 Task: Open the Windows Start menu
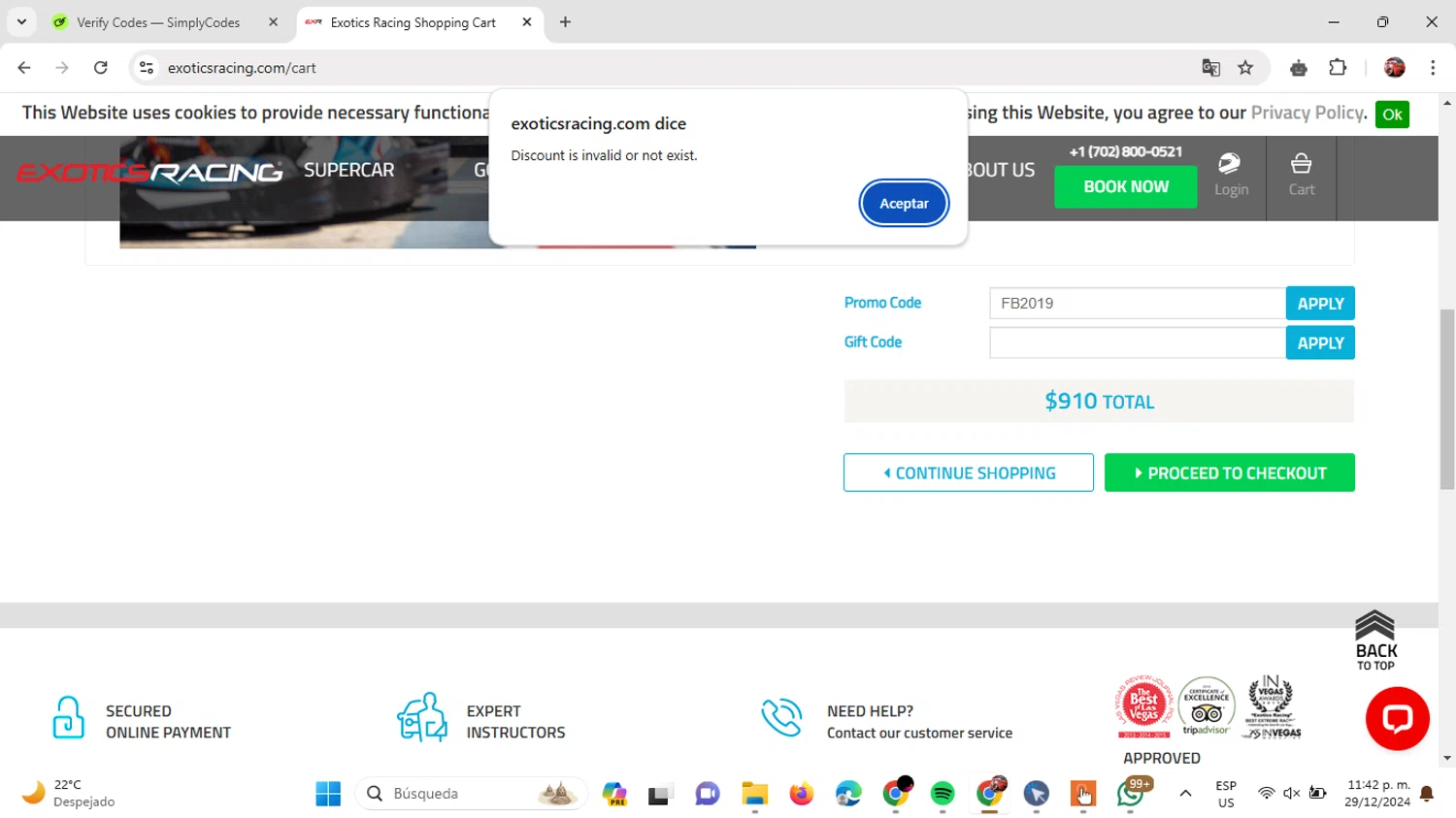click(x=328, y=794)
